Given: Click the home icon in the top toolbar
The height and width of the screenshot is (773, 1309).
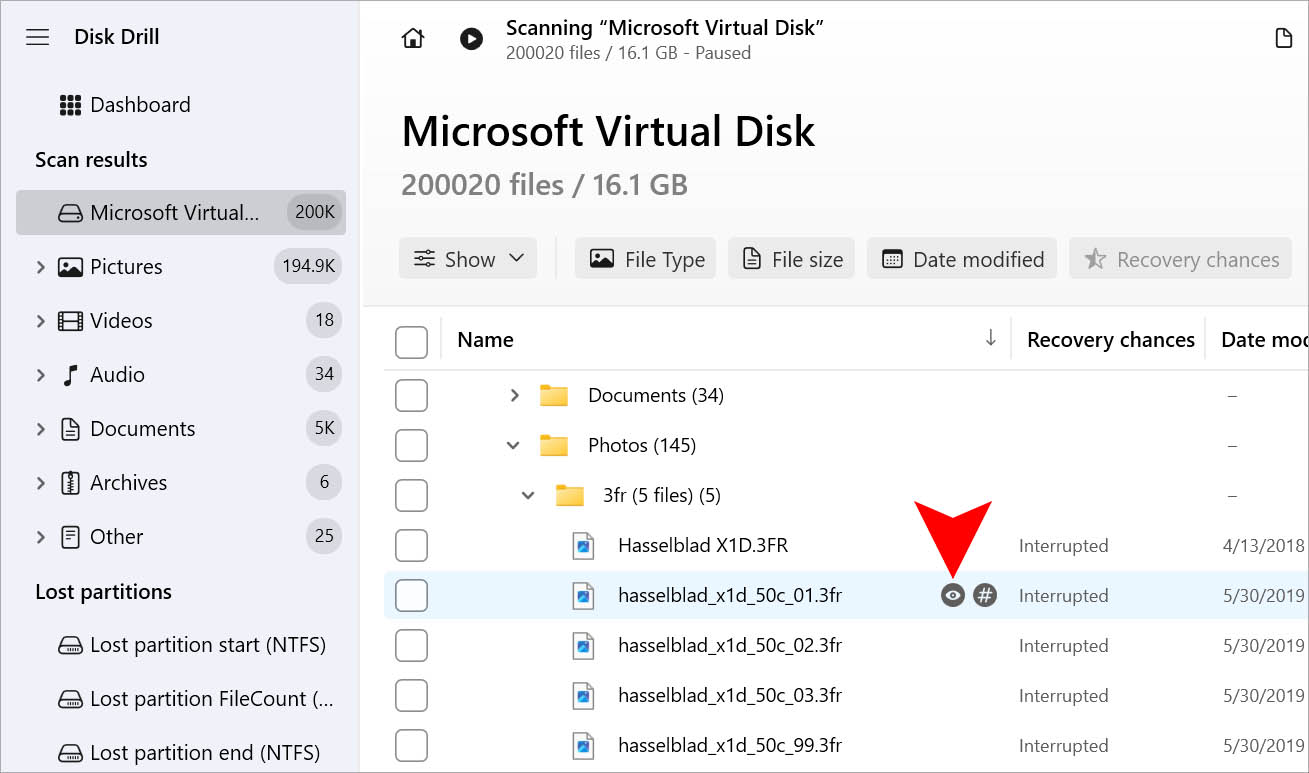Looking at the screenshot, I should click(412, 37).
